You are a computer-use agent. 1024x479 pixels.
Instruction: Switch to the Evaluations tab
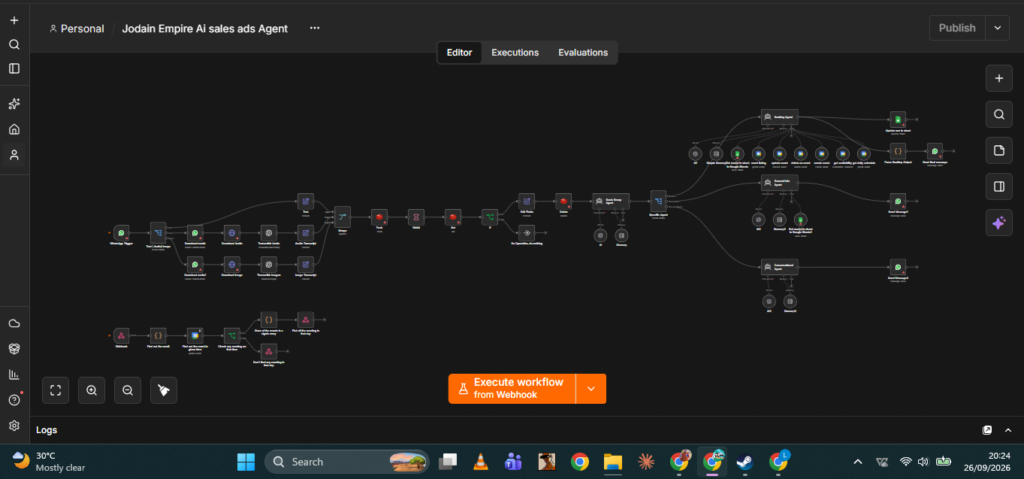(x=583, y=52)
